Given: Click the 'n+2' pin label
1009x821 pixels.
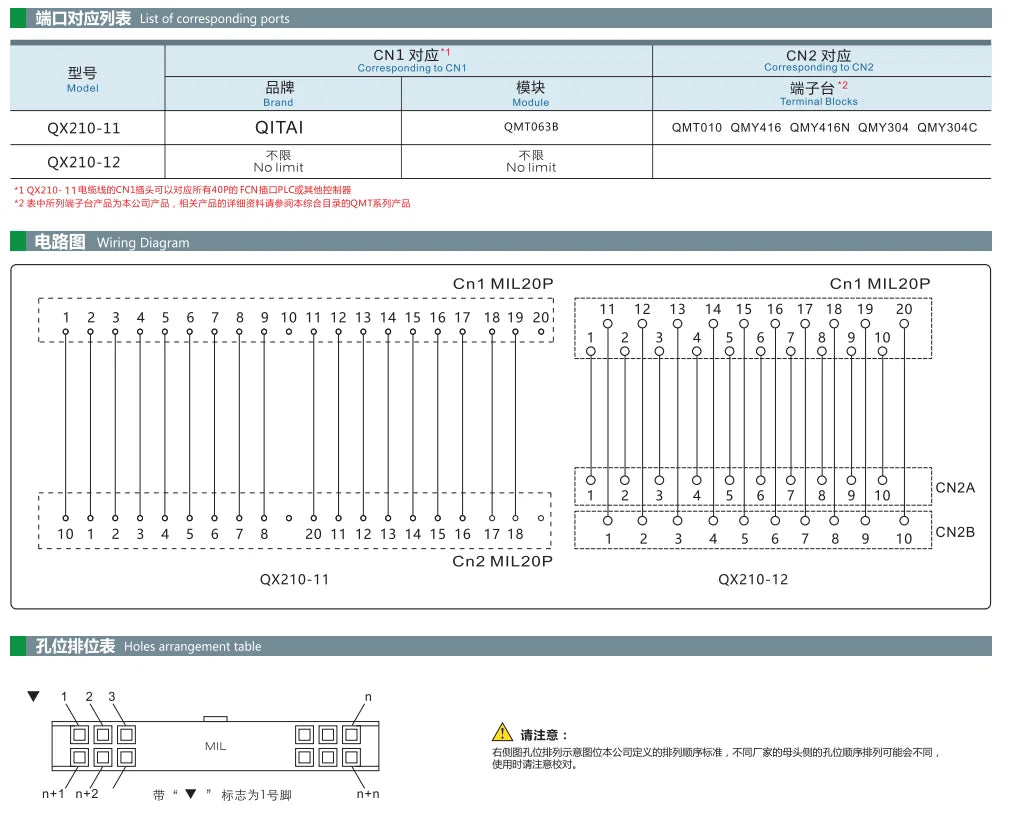Looking at the screenshot, I should (x=87, y=794).
